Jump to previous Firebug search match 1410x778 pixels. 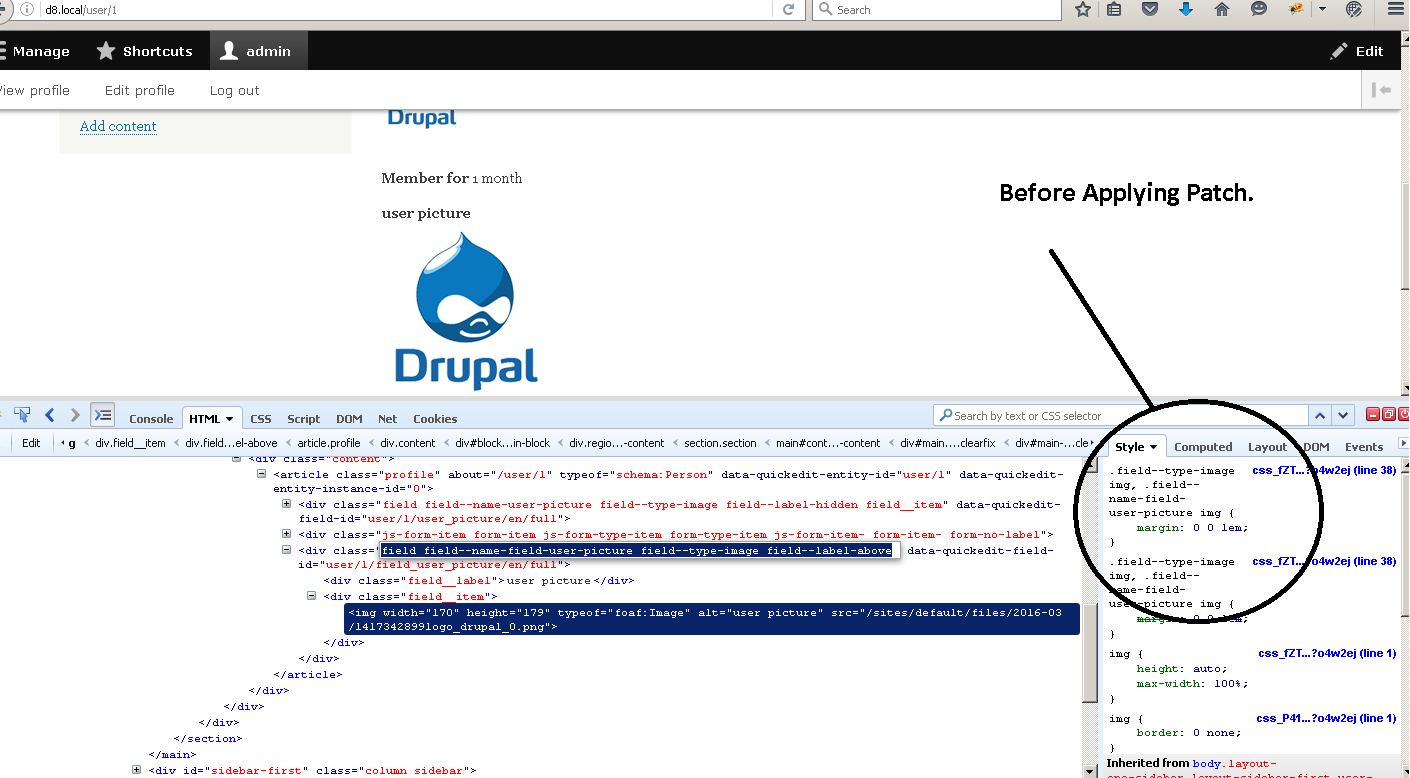pyautogui.click(x=1320, y=415)
